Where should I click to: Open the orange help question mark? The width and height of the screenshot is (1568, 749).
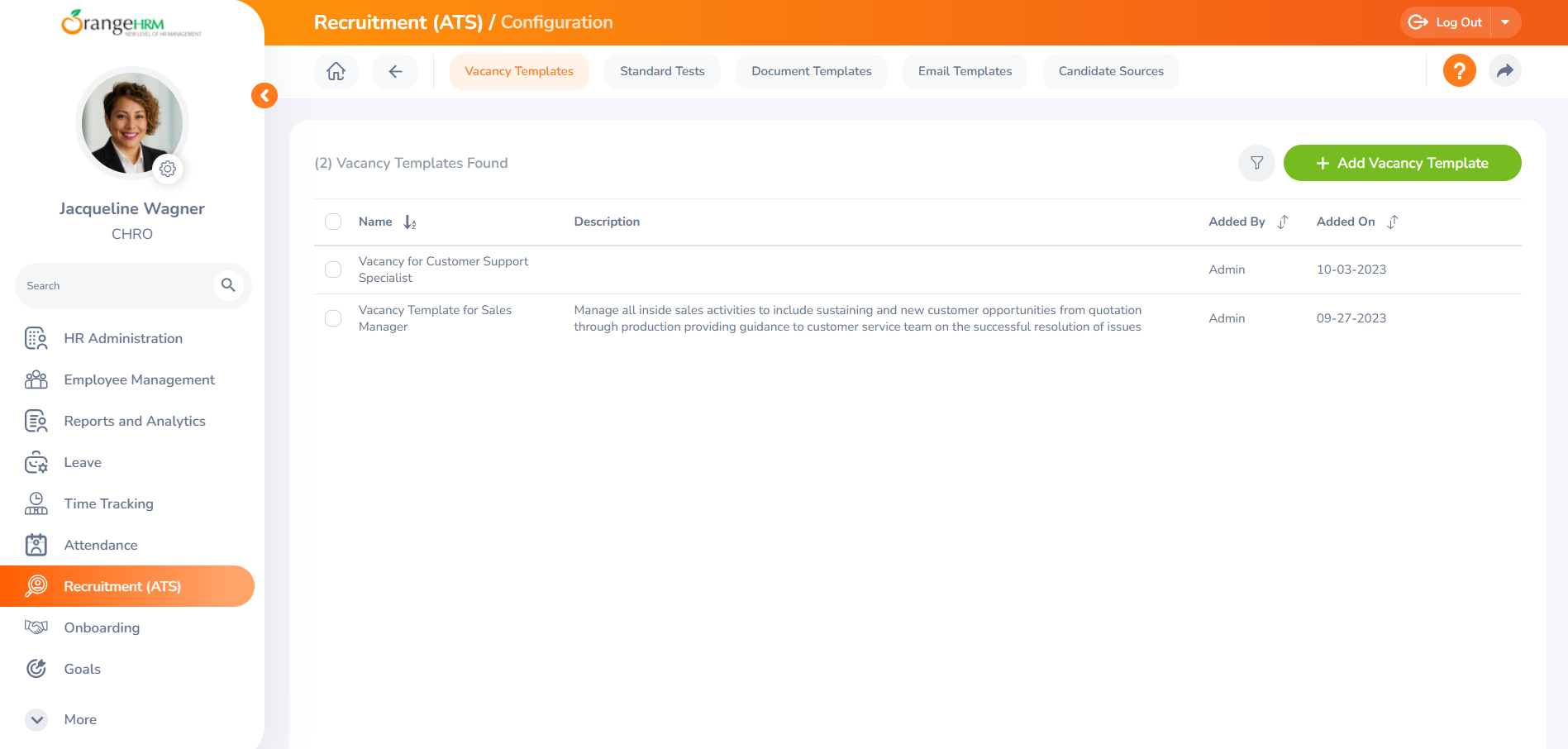coord(1459,71)
